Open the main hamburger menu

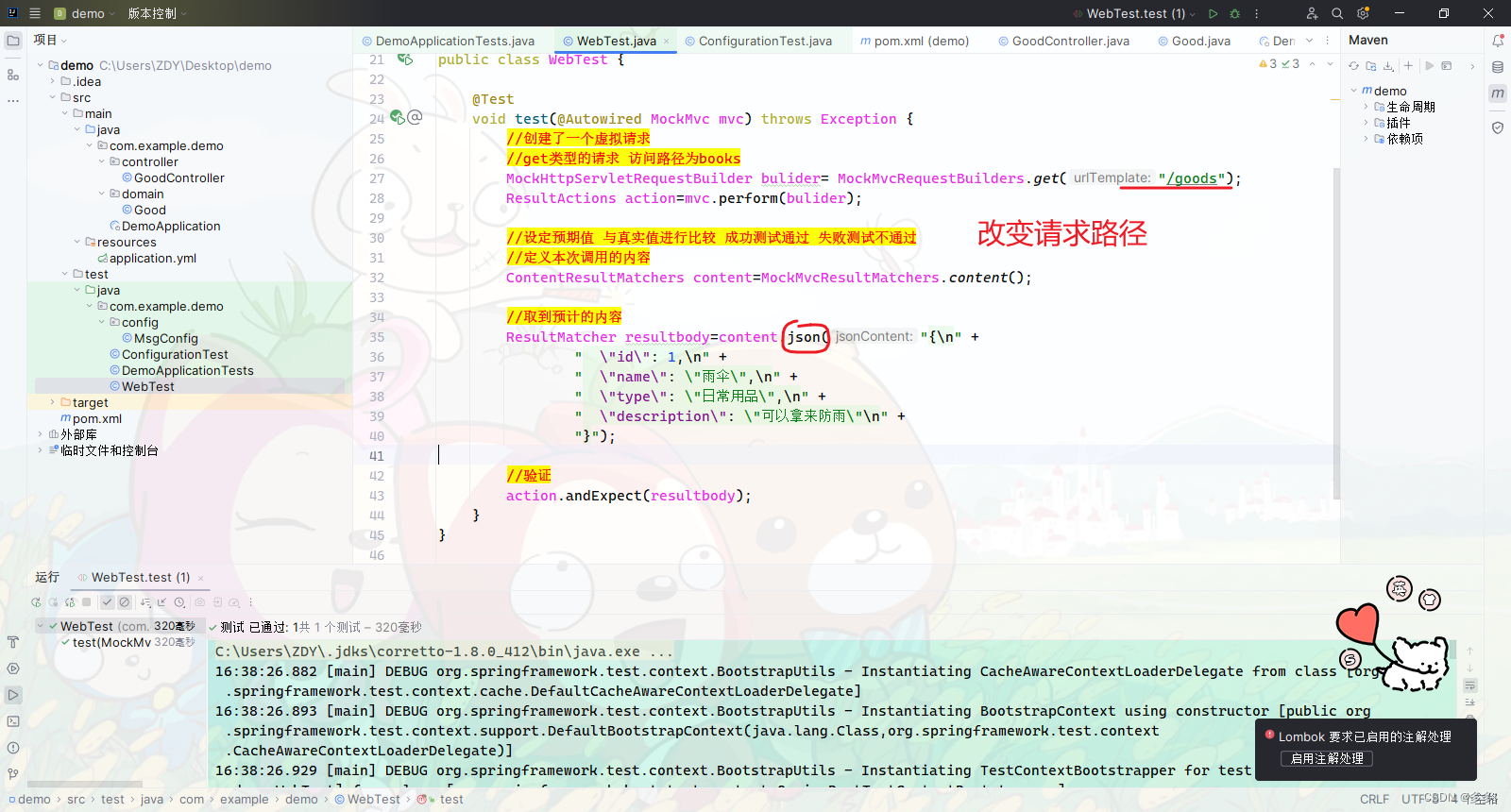click(x=35, y=13)
